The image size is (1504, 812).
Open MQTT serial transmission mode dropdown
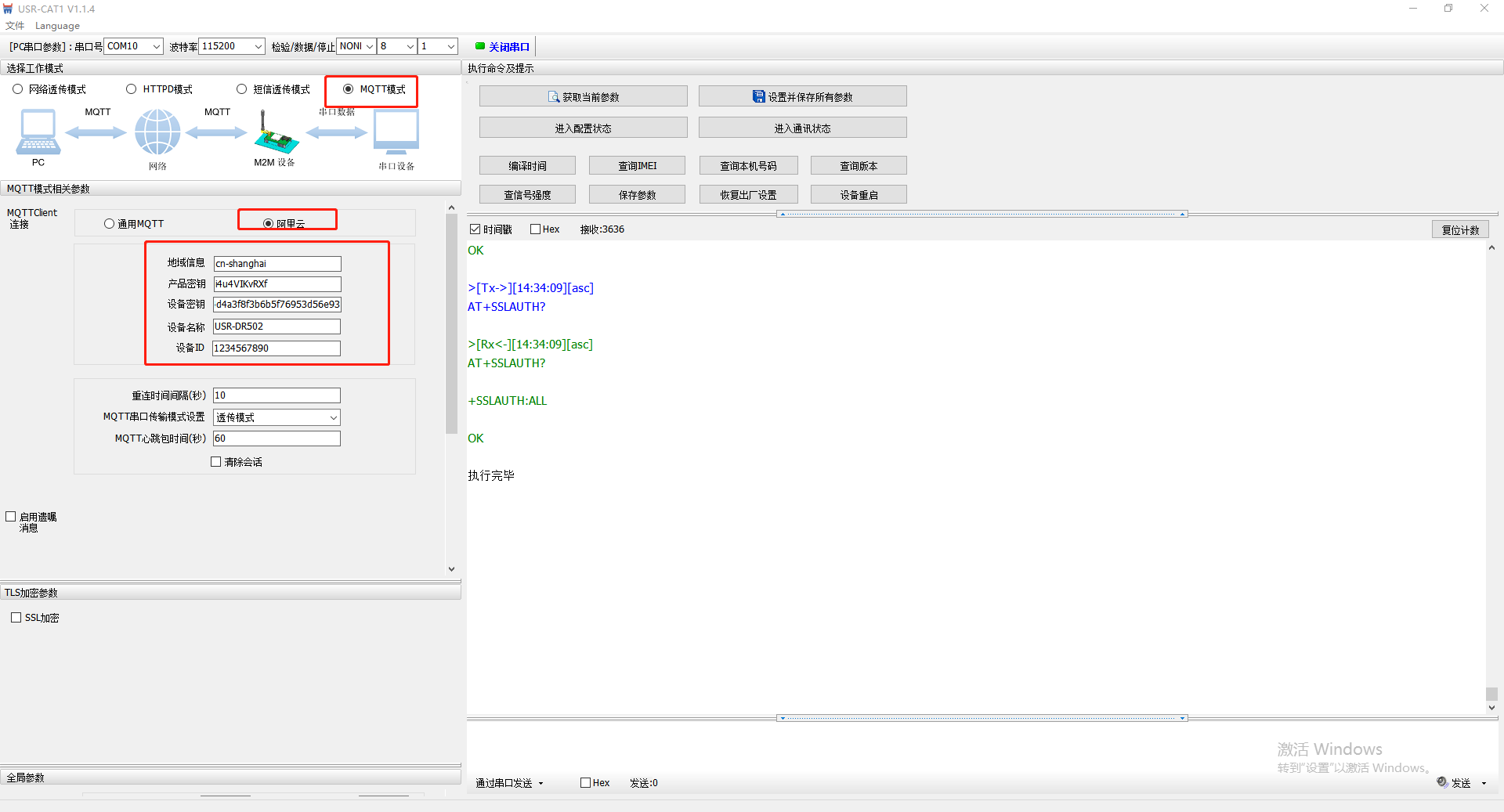(333, 417)
